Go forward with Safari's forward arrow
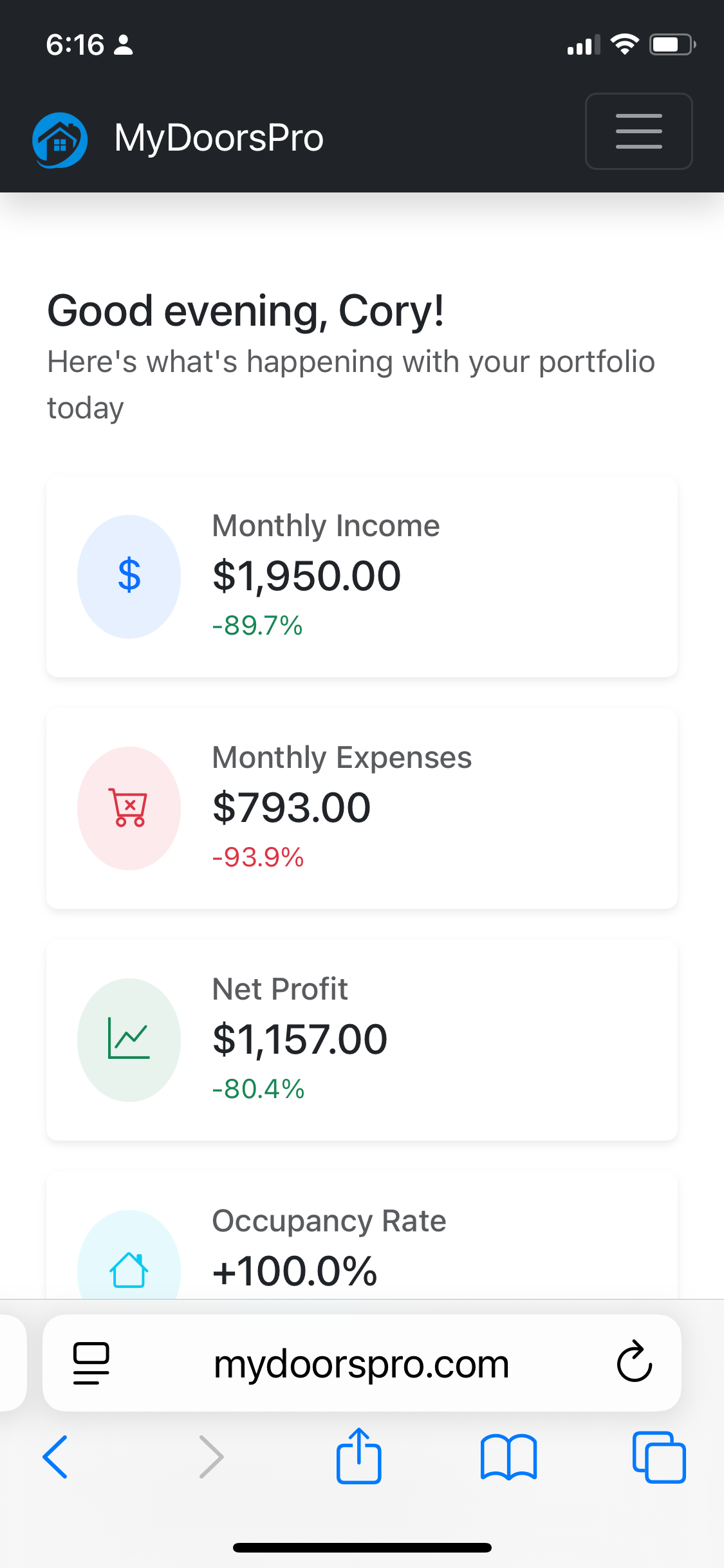The width and height of the screenshot is (724, 1568). tap(211, 1457)
